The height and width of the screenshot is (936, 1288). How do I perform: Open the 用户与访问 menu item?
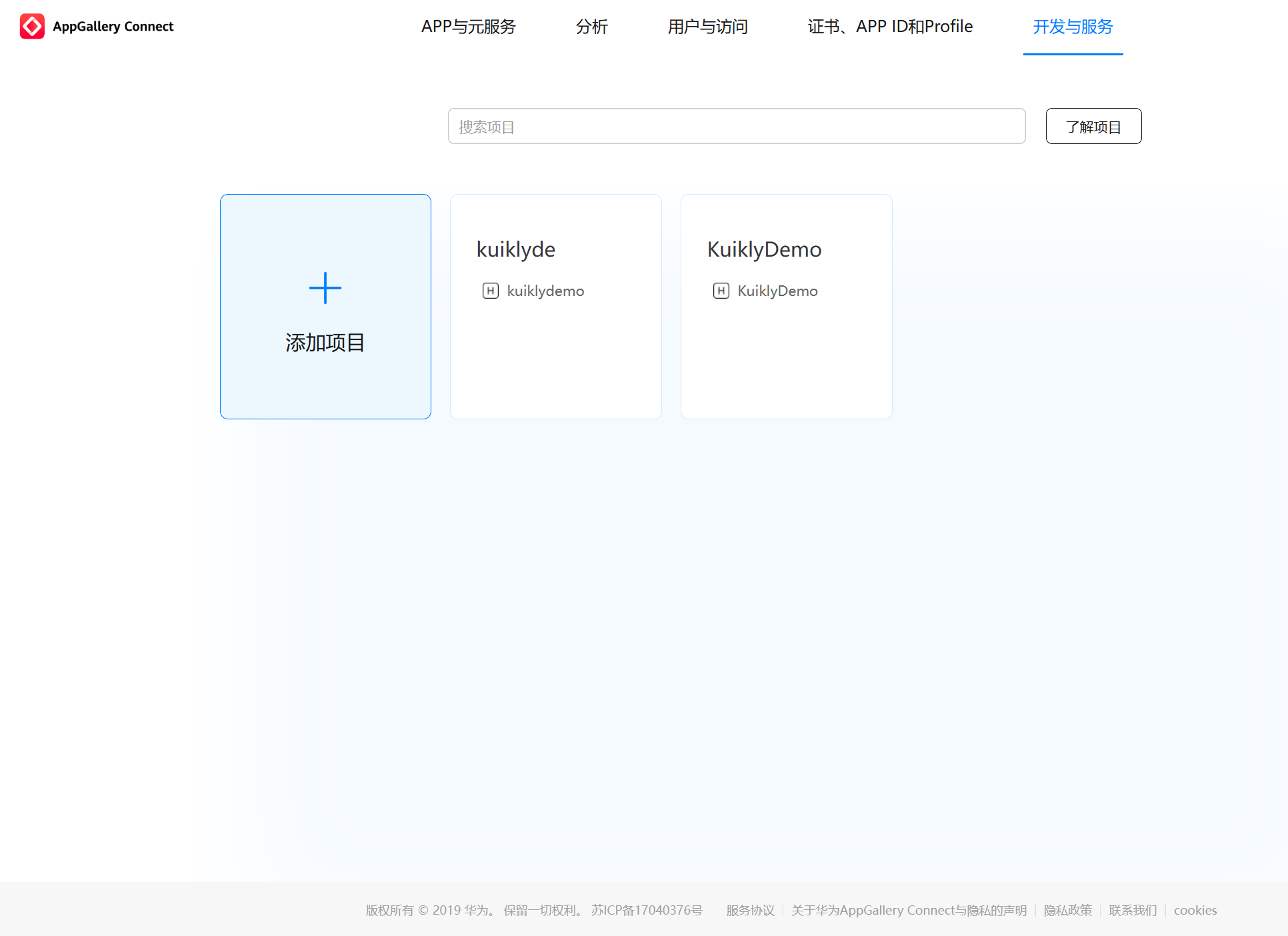(x=707, y=27)
